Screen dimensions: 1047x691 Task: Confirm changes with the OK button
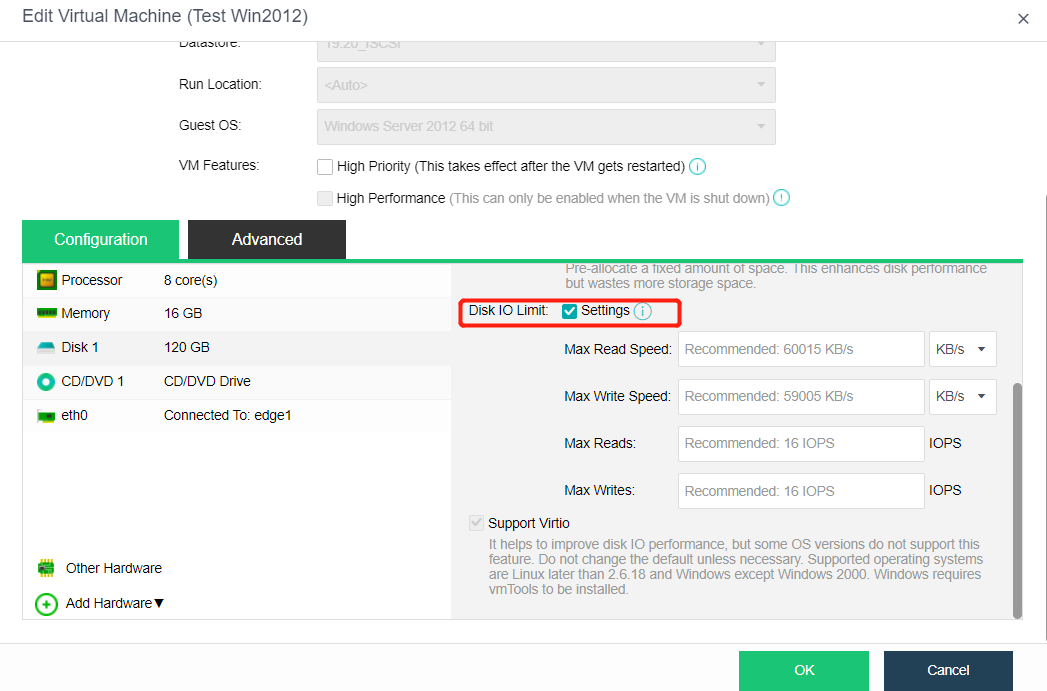click(x=804, y=670)
